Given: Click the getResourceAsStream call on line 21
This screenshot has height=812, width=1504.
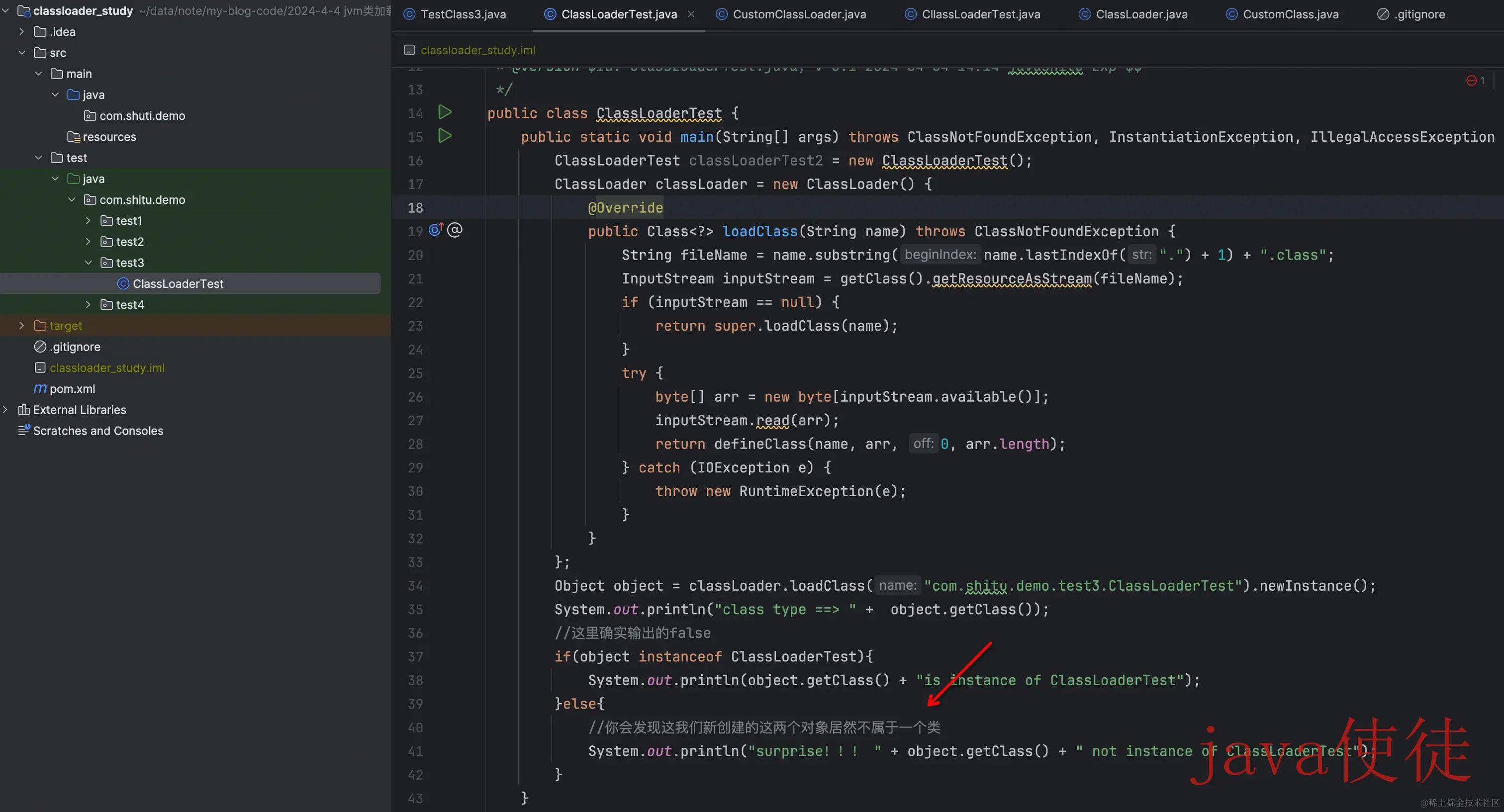Looking at the screenshot, I should pyautogui.click(x=1011, y=278).
